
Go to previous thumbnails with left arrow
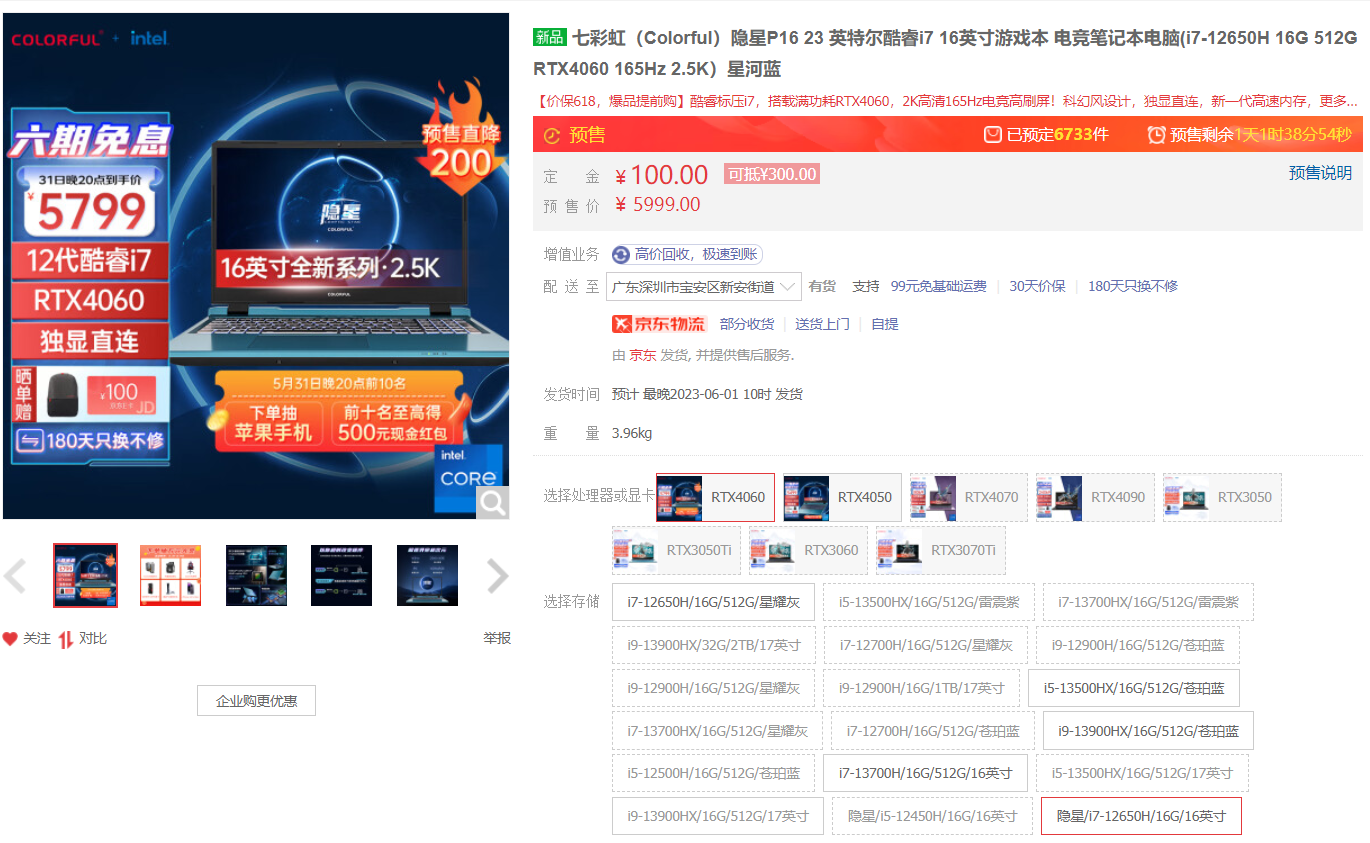pyautogui.click(x=15, y=576)
